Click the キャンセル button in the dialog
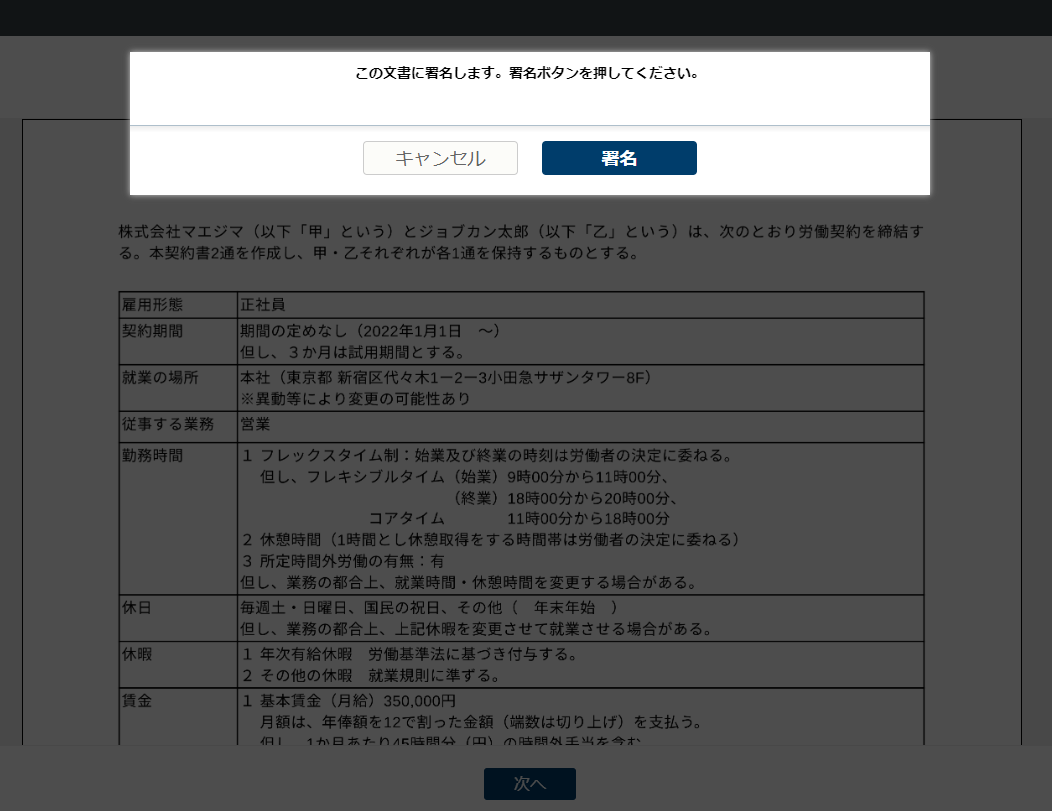This screenshot has width=1052, height=811. click(440, 158)
